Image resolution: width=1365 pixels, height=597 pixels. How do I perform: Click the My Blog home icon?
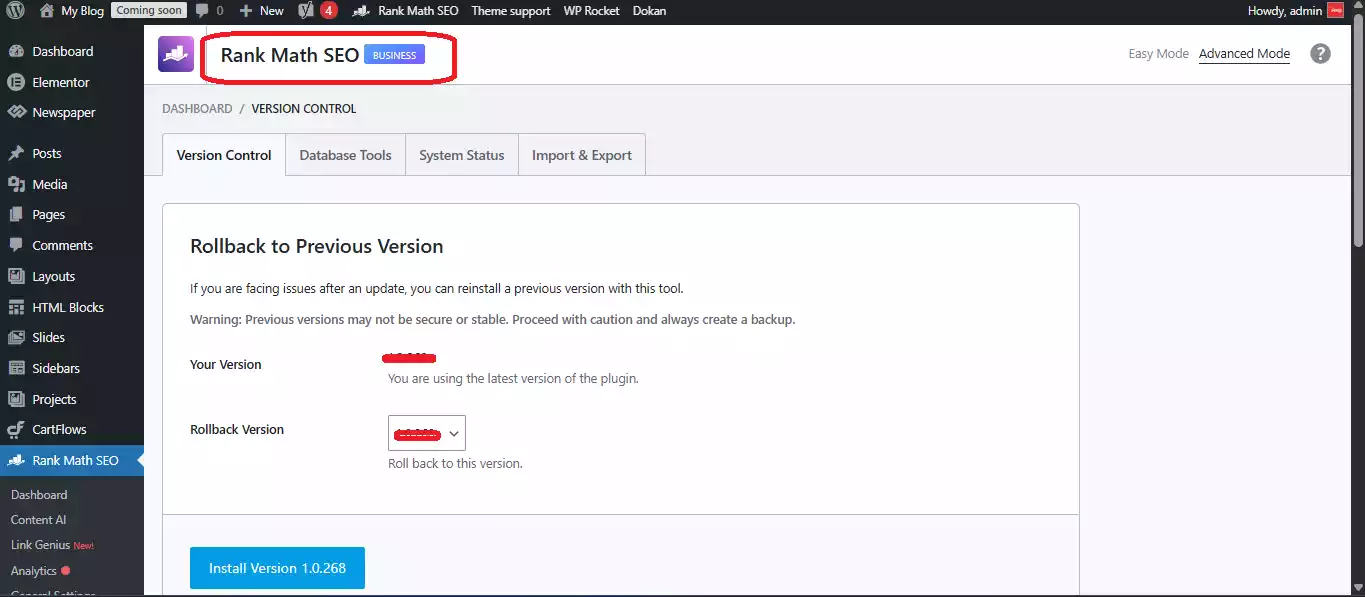coord(47,11)
